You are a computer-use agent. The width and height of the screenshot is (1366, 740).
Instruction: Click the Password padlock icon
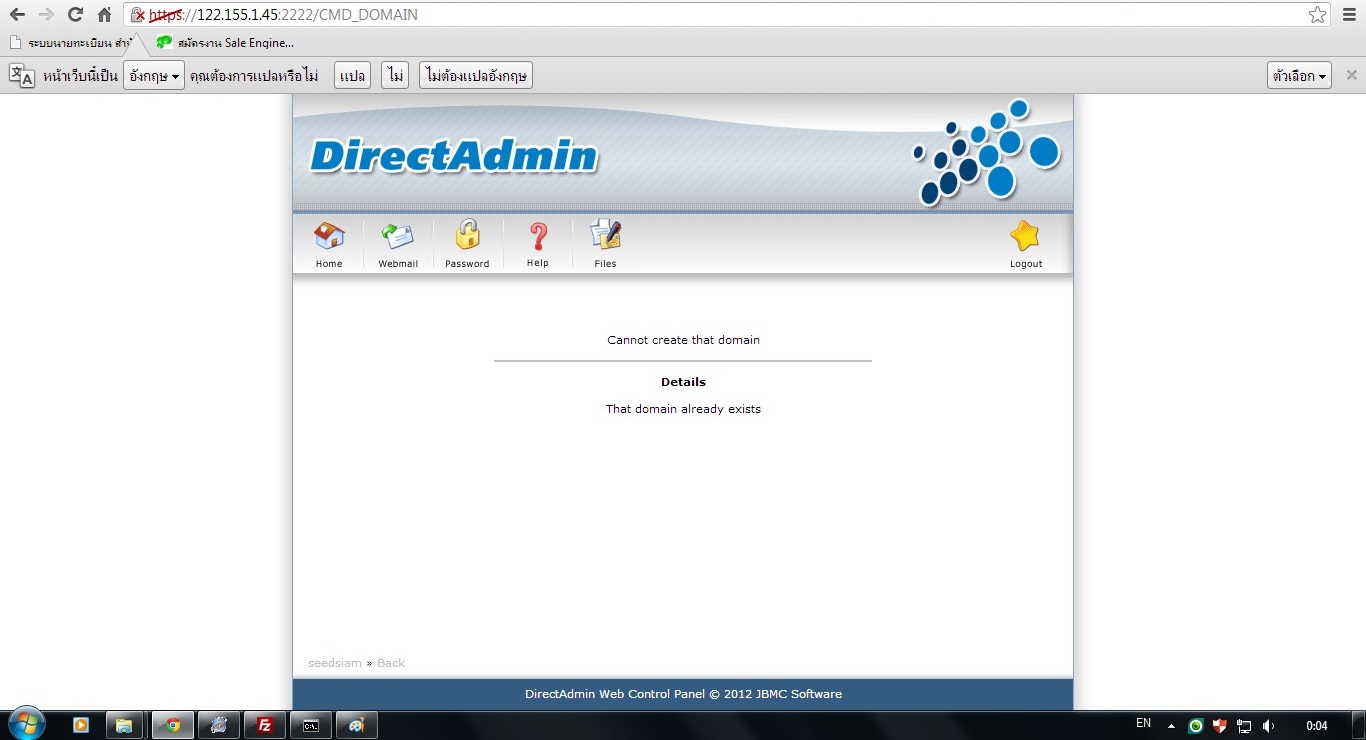coord(467,236)
